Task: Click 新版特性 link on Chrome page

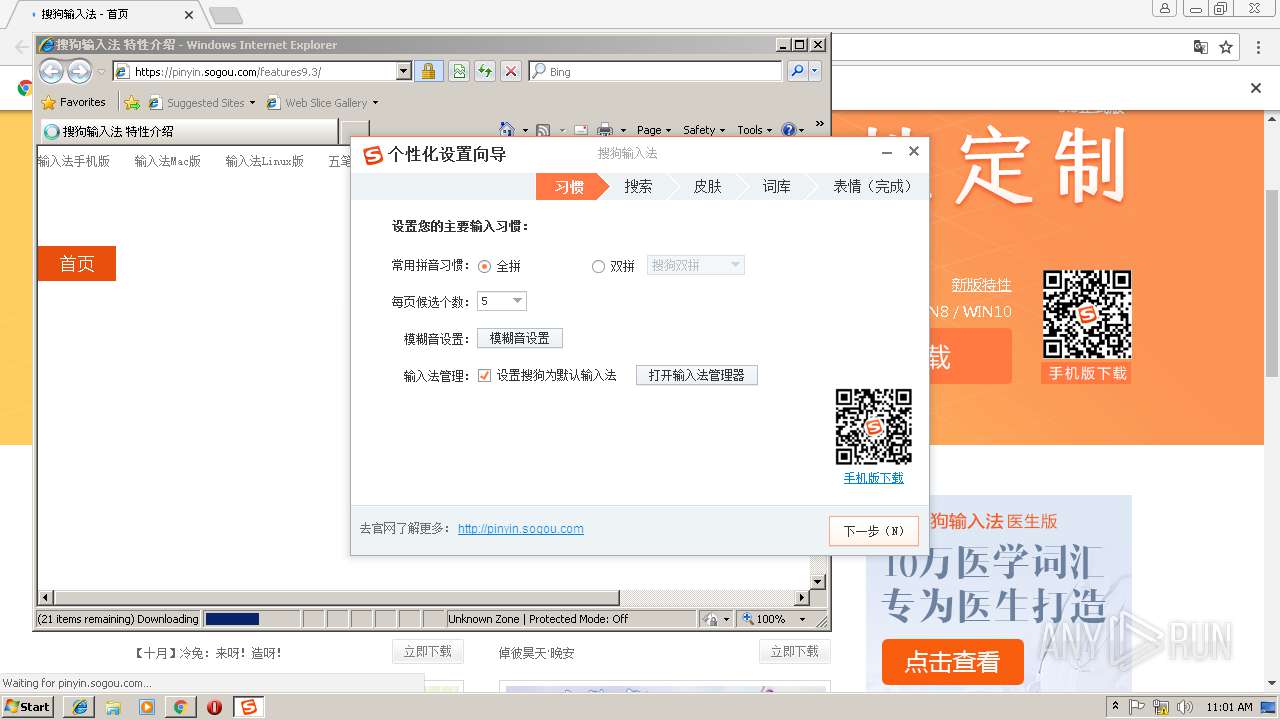Action: point(981,285)
